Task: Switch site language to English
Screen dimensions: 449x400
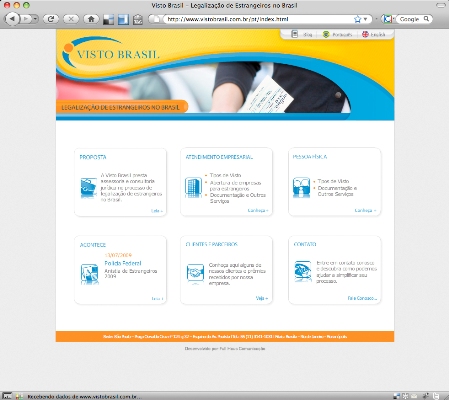Action: (374, 34)
